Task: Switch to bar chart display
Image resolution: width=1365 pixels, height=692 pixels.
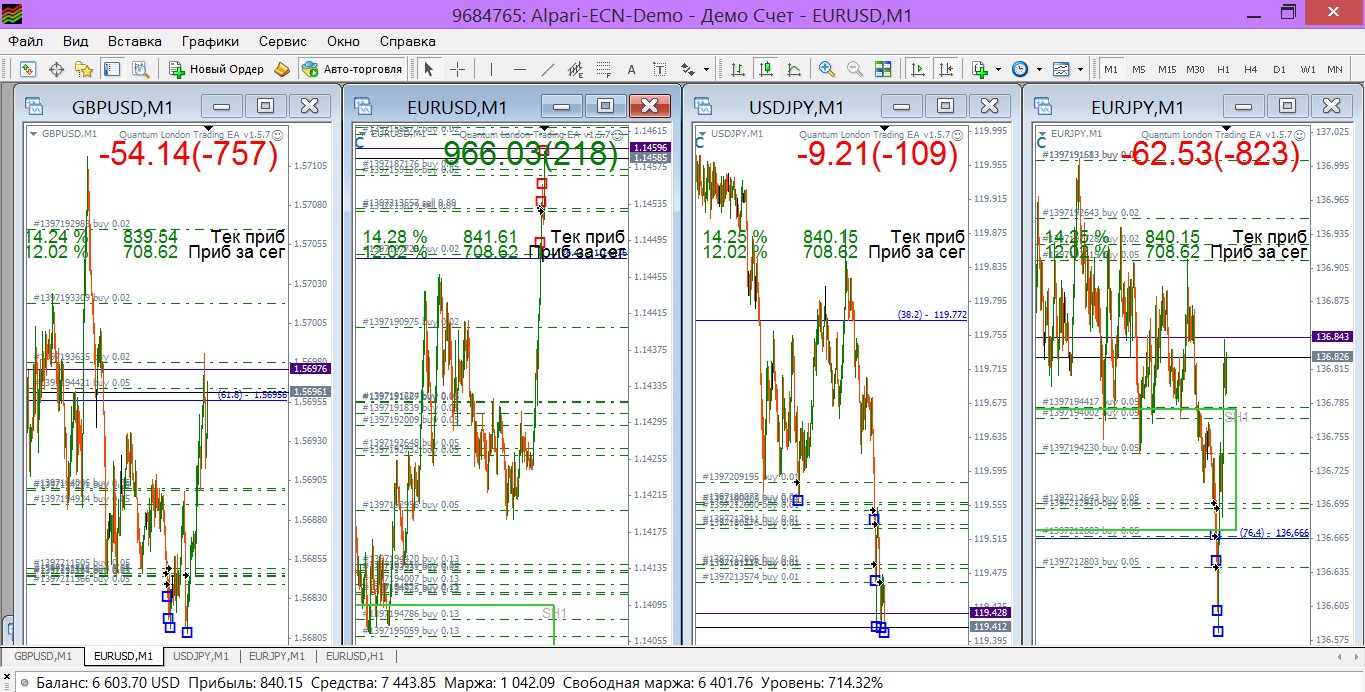Action: 738,69
